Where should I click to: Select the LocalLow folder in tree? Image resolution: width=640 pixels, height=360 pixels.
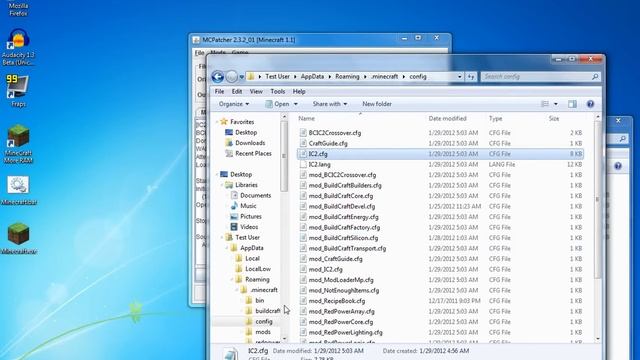[258, 269]
